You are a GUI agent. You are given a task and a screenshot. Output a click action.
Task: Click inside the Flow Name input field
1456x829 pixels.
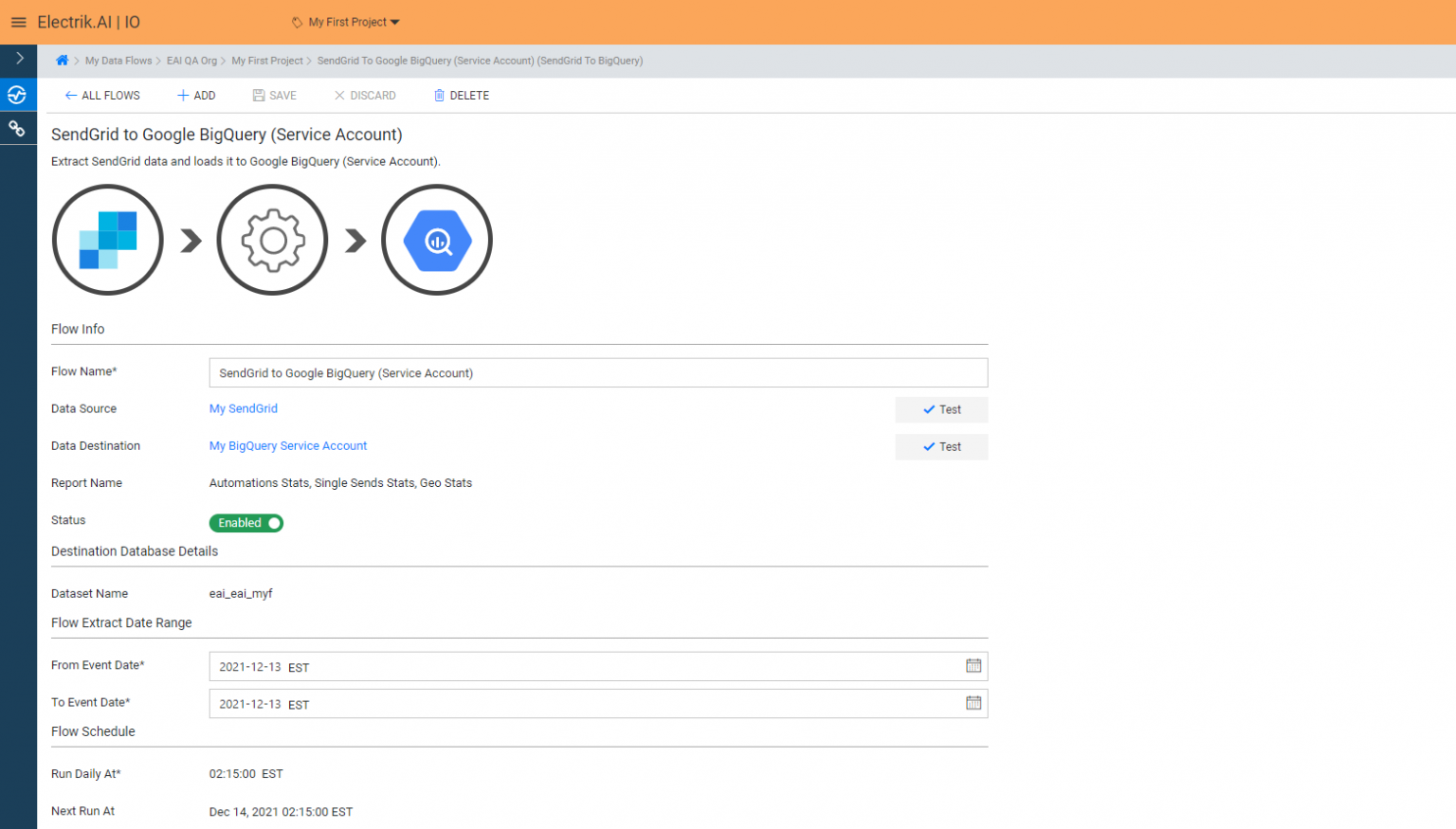(x=598, y=372)
